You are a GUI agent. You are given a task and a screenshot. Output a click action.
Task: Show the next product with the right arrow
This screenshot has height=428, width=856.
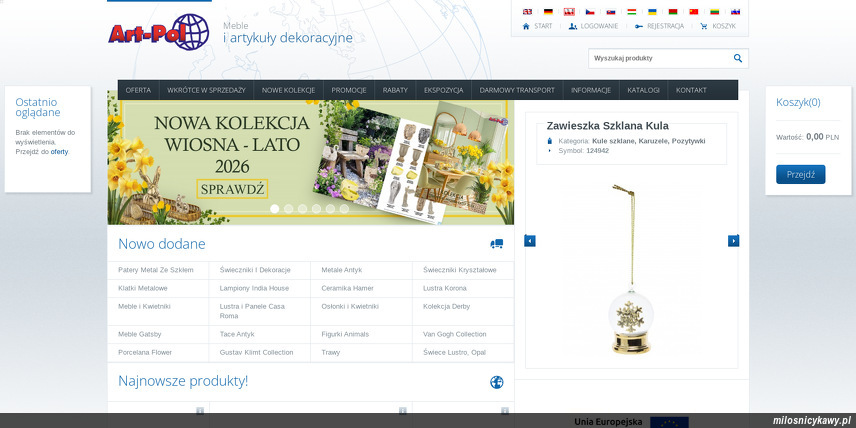point(733,241)
